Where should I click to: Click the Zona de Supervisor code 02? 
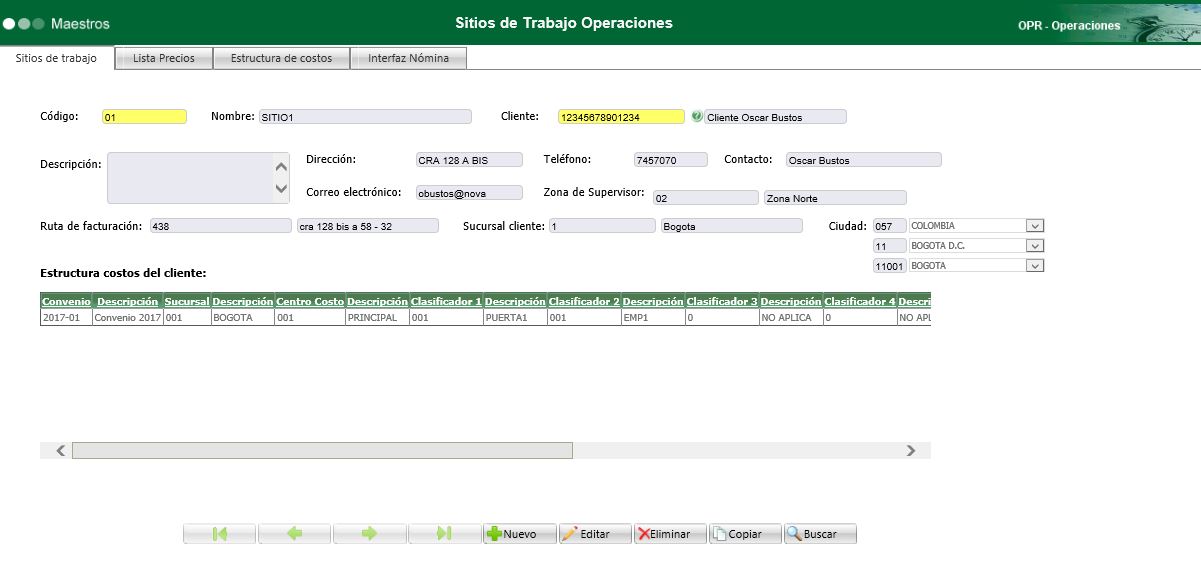coord(705,198)
